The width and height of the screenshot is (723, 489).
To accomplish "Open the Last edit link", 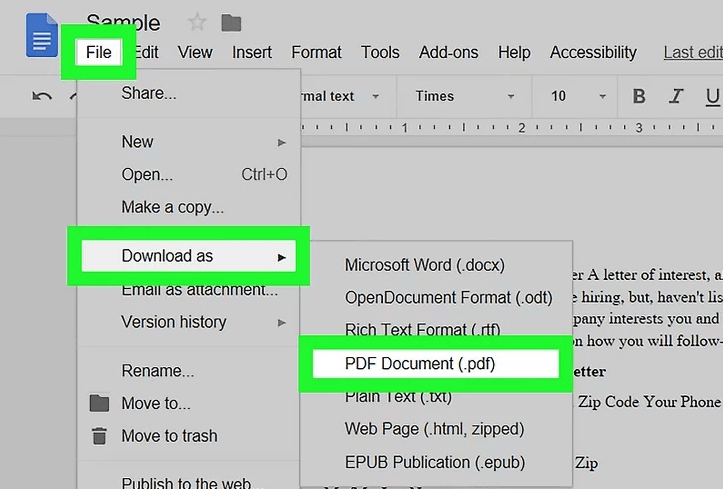I will tap(692, 52).
